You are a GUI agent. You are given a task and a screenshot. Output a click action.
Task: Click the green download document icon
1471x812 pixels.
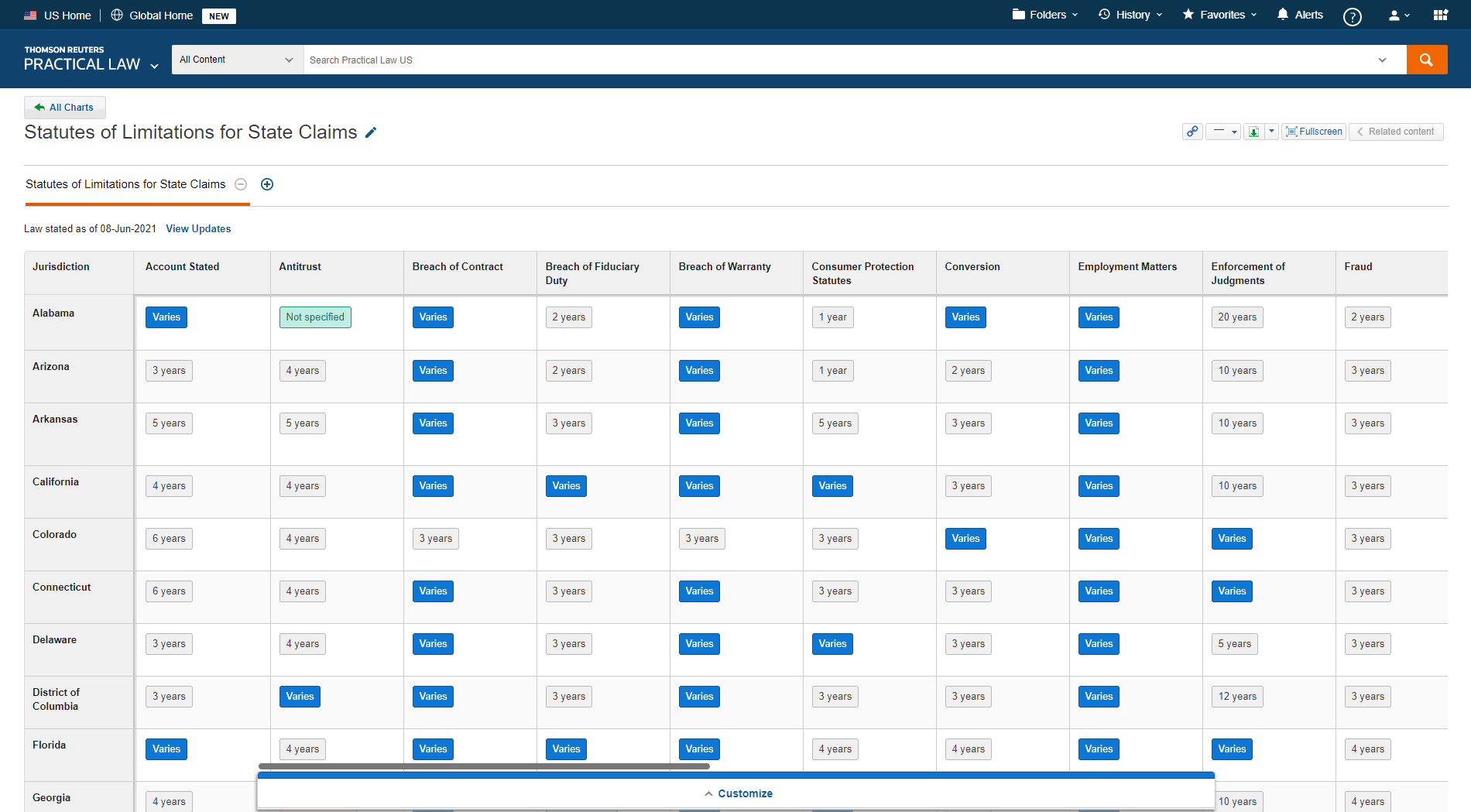[1253, 132]
